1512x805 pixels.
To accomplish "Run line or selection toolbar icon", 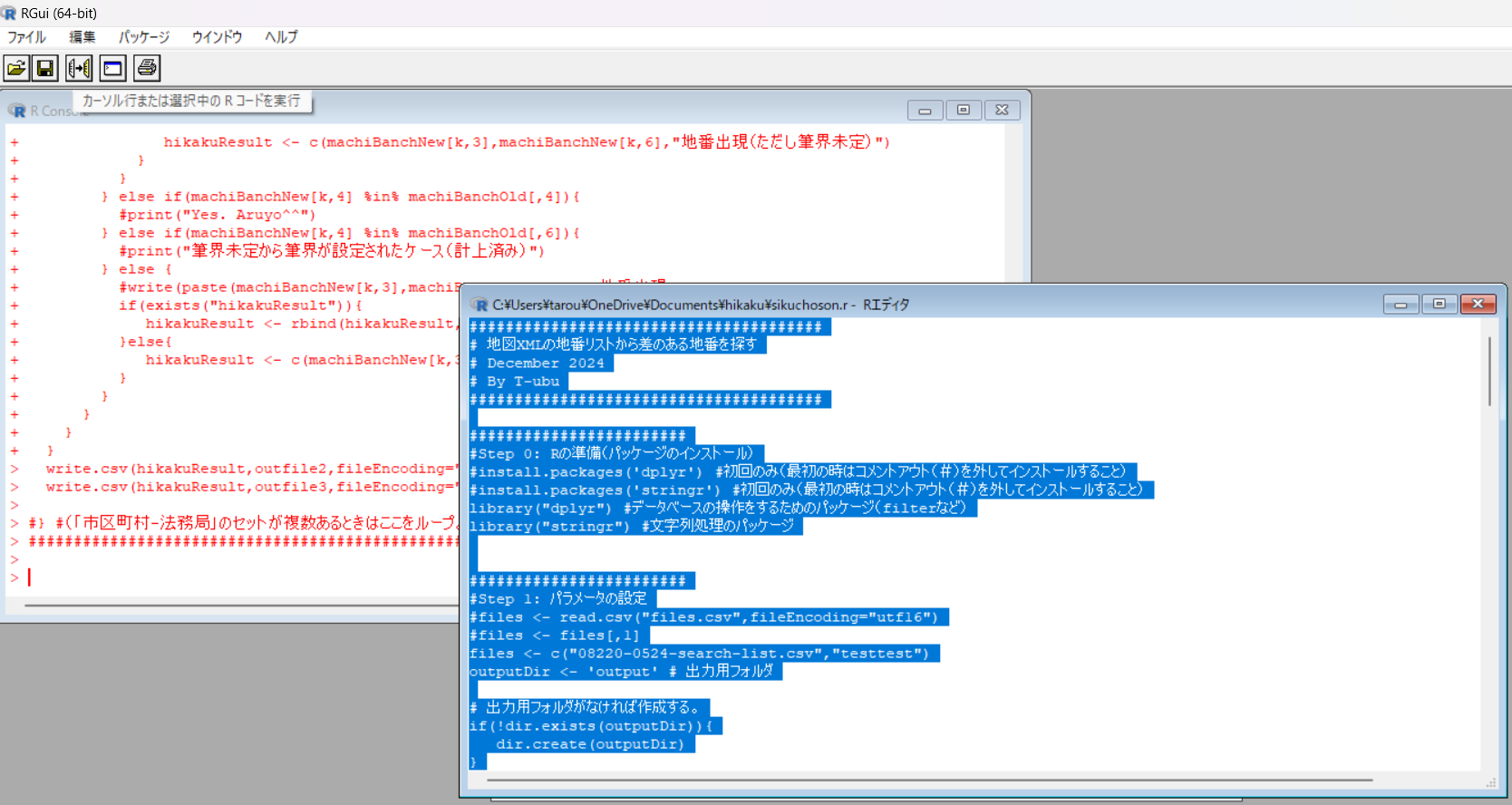I will click(x=79, y=68).
